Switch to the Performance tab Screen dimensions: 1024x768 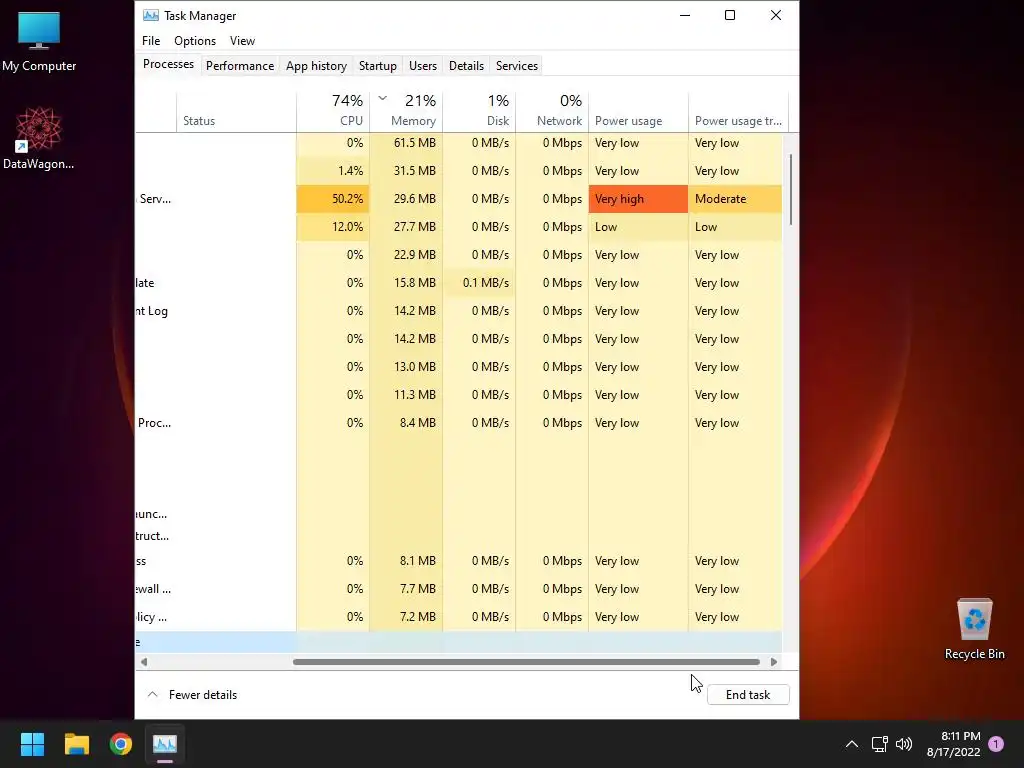240,66
